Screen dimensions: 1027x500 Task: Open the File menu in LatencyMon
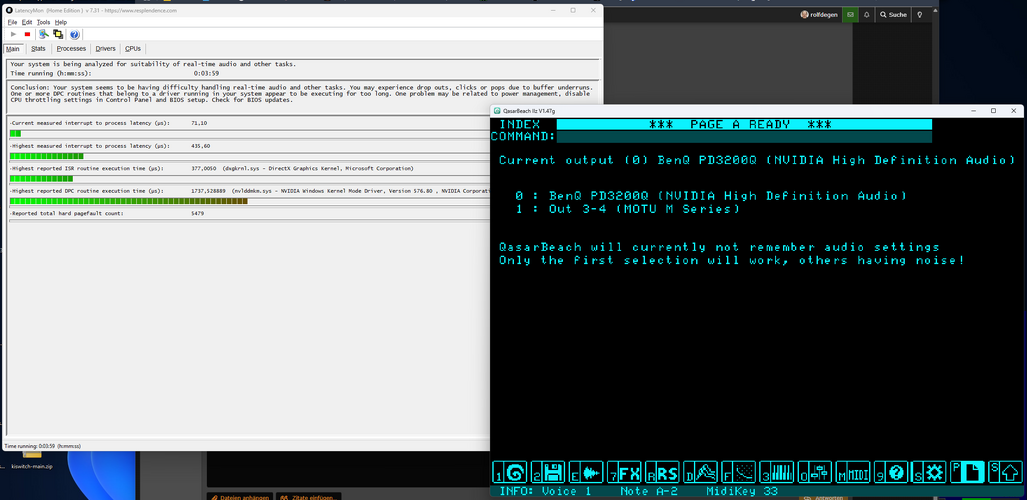(12, 22)
